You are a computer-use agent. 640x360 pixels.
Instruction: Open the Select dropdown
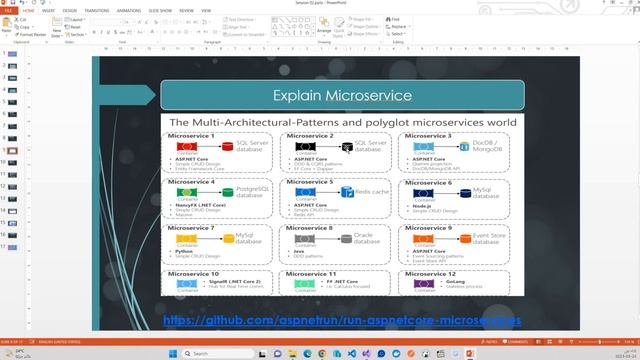click(396, 34)
